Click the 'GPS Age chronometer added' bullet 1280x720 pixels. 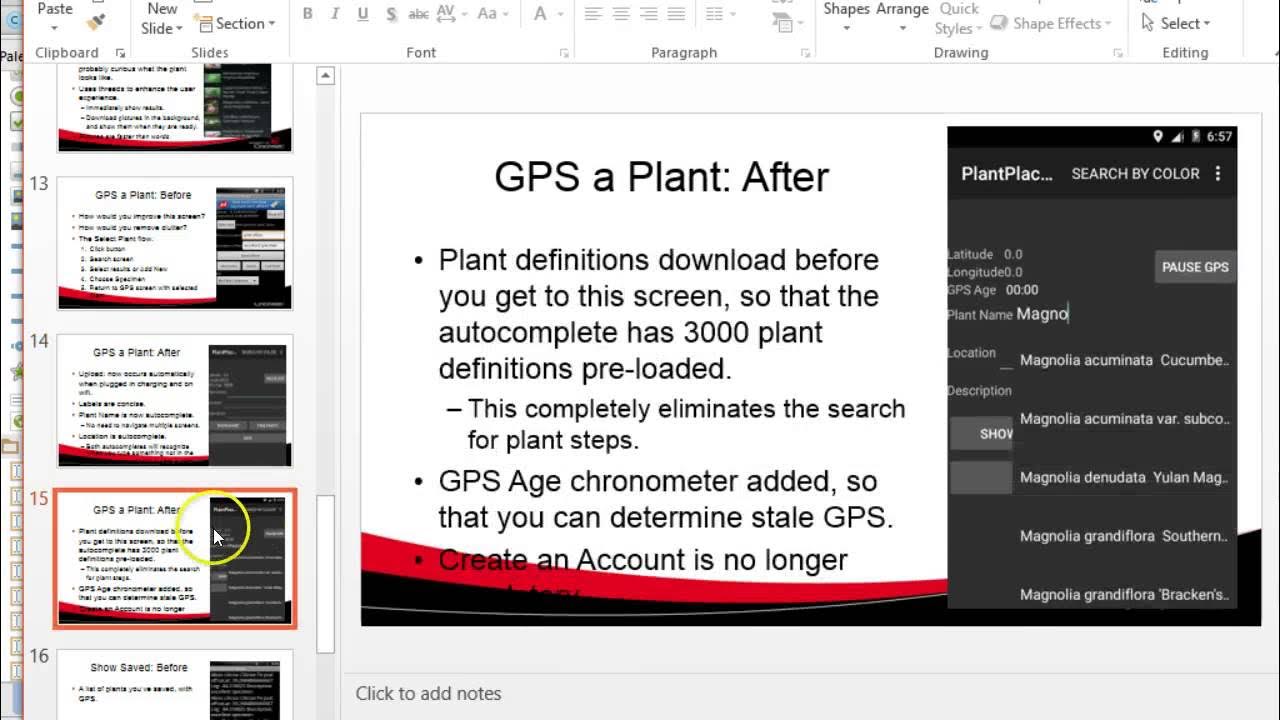coord(665,499)
